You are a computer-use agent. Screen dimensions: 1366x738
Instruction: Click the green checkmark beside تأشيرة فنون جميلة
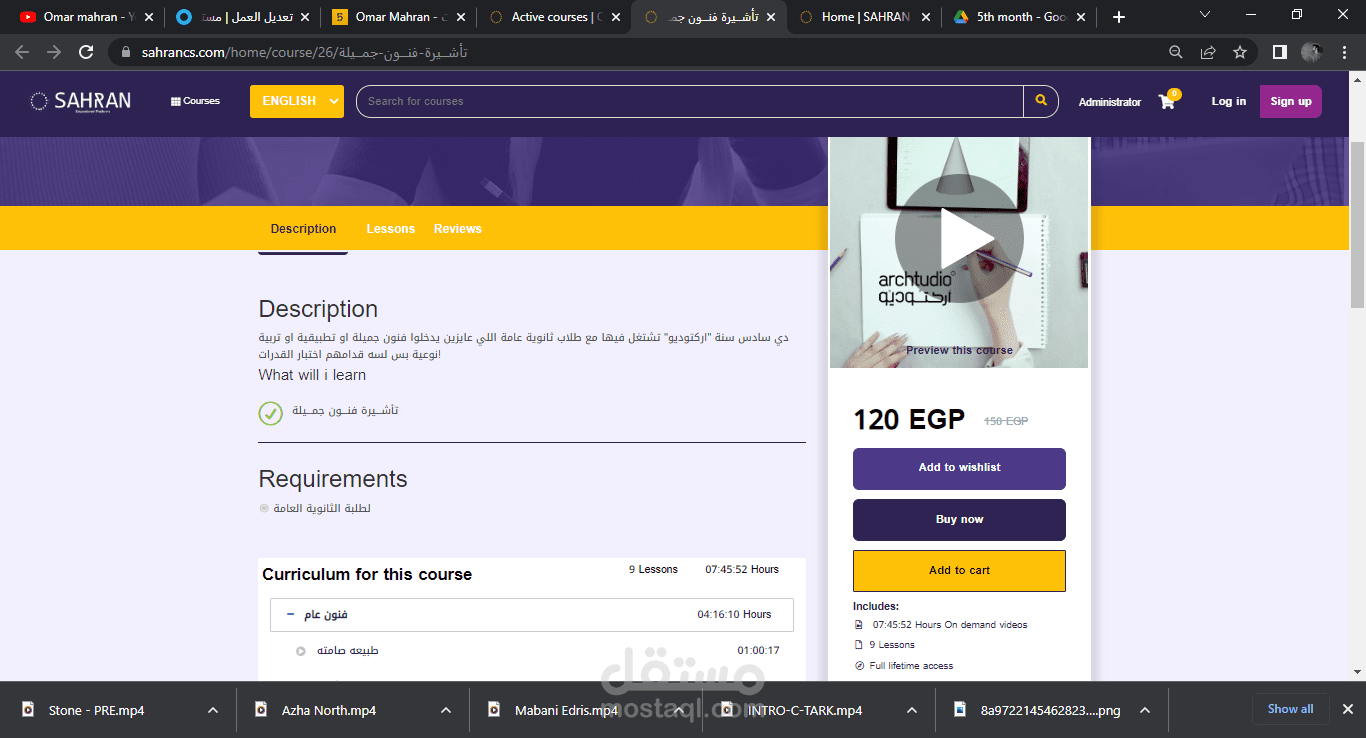tap(270, 412)
